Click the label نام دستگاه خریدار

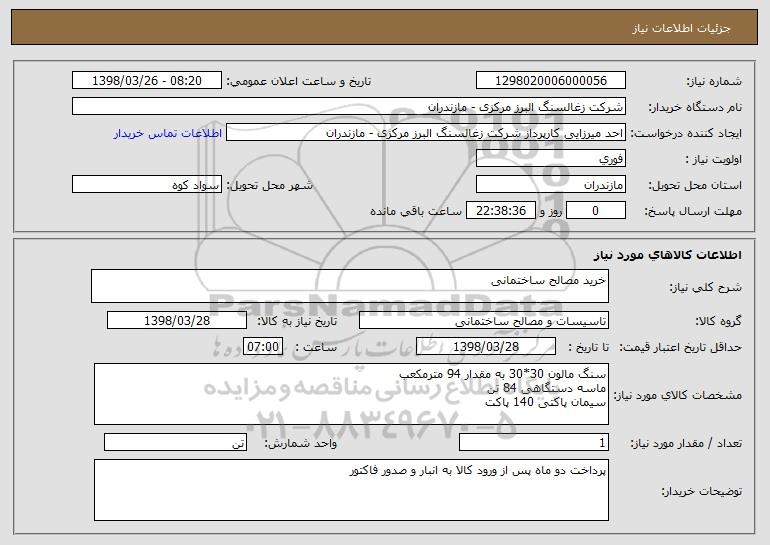coord(695,107)
